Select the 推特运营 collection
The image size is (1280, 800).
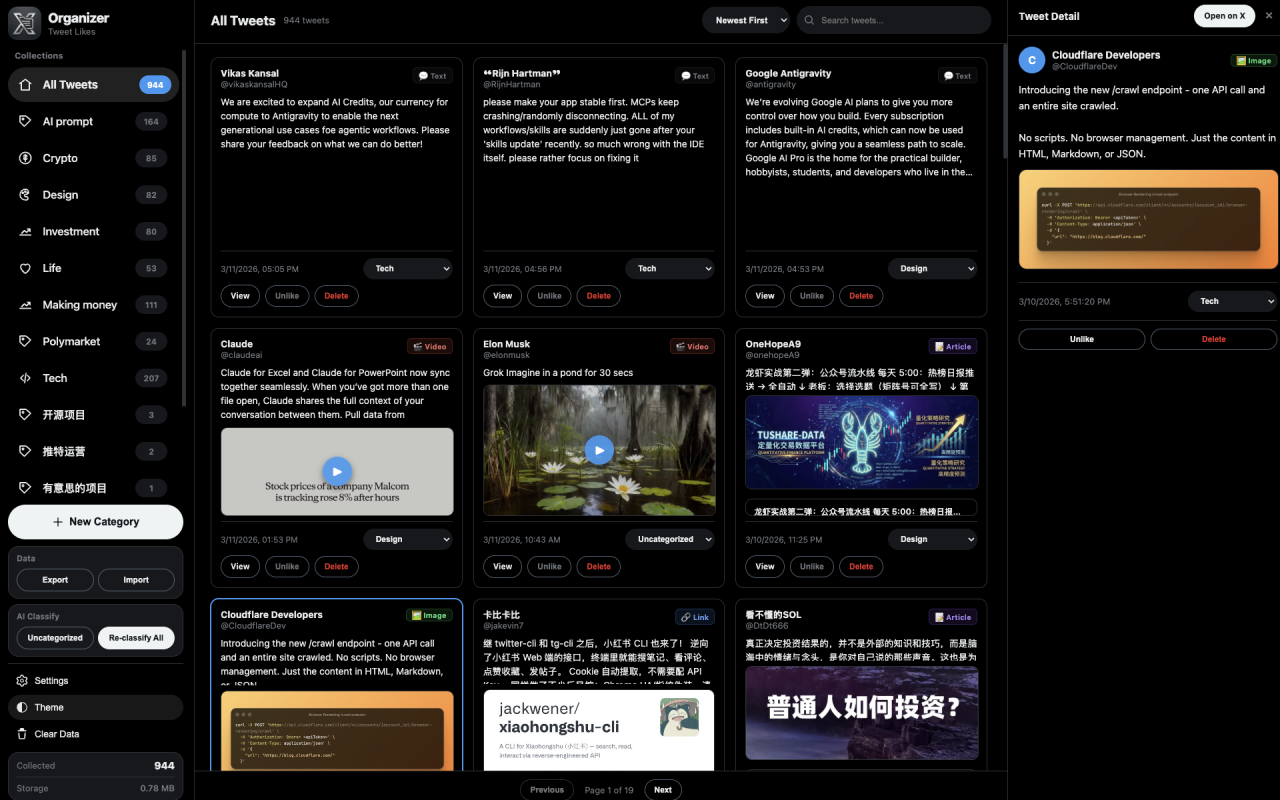tap(94, 452)
